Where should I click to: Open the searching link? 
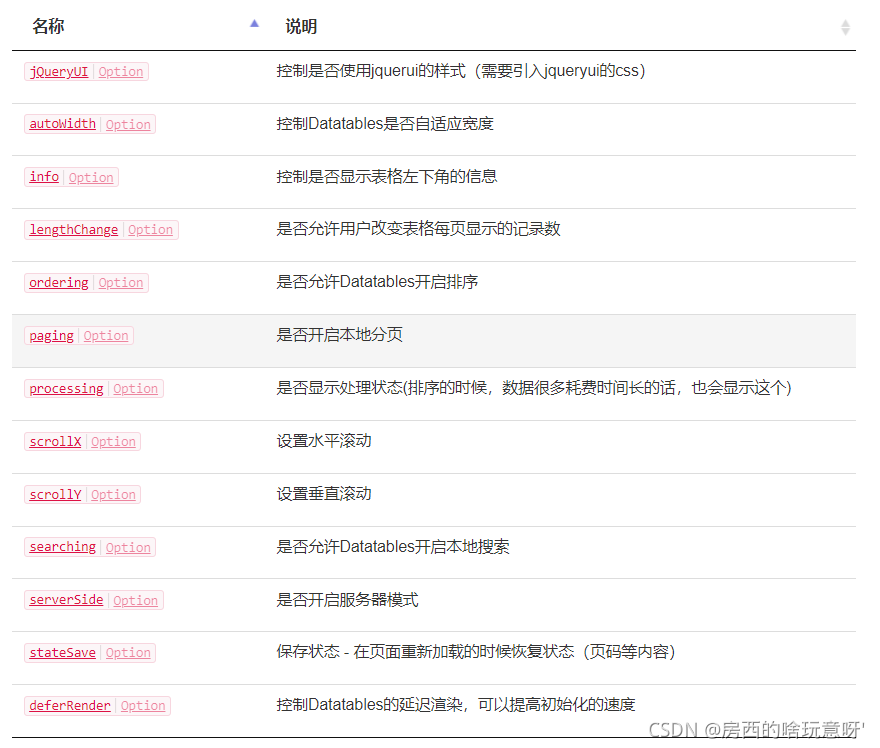tap(62, 547)
